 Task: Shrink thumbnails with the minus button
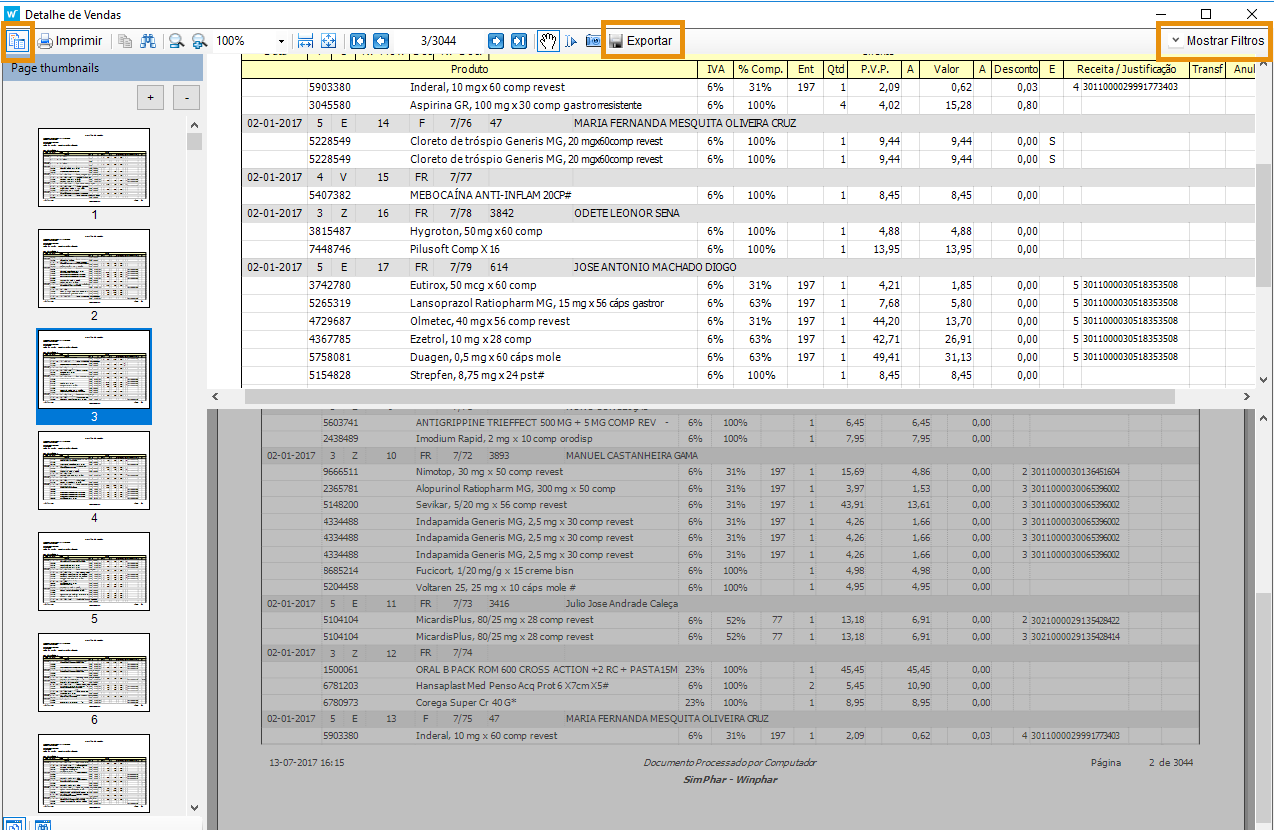pyautogui.click(x=186, y=98)
